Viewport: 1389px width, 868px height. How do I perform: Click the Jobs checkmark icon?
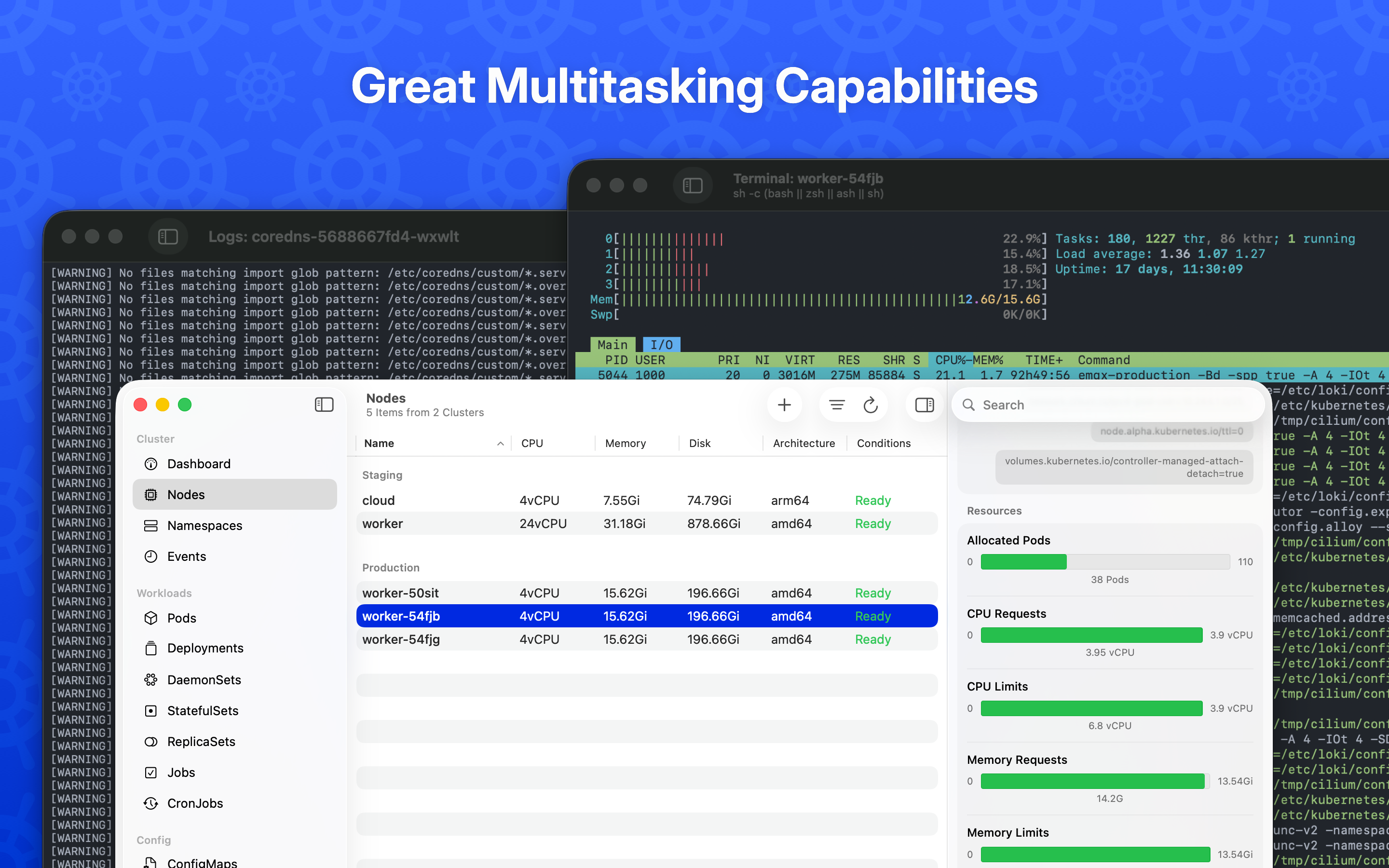[151, 773]
